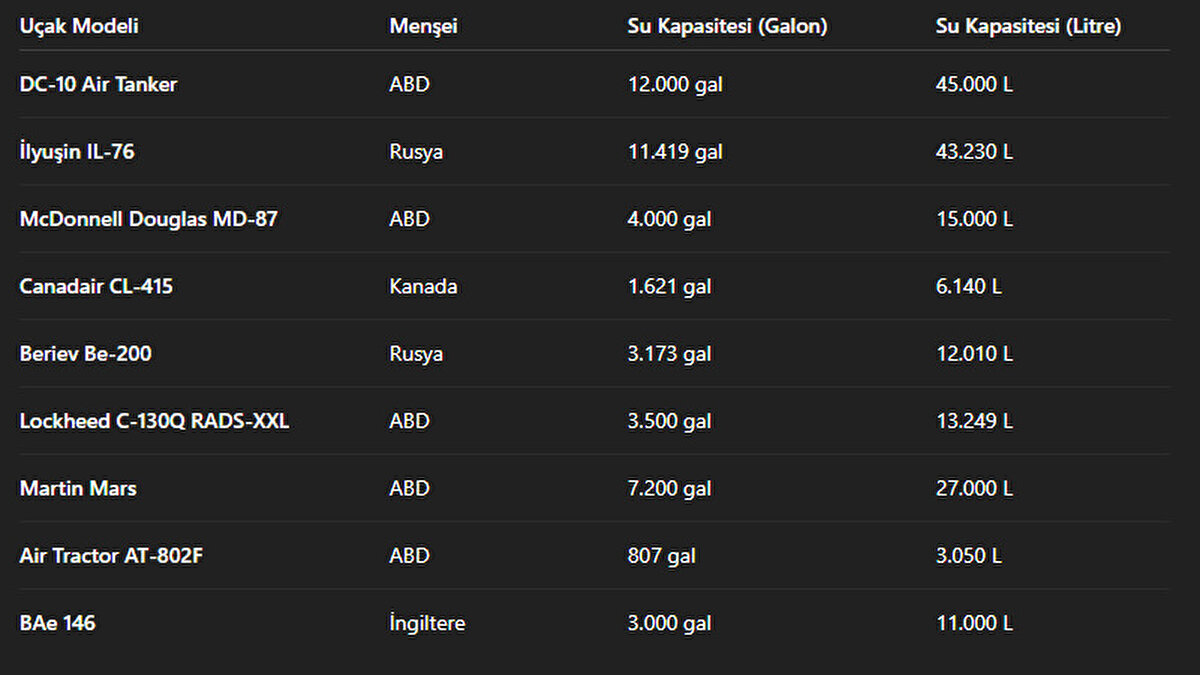
Task: Click the Menşei column header
Action: [x=423, y=27]
